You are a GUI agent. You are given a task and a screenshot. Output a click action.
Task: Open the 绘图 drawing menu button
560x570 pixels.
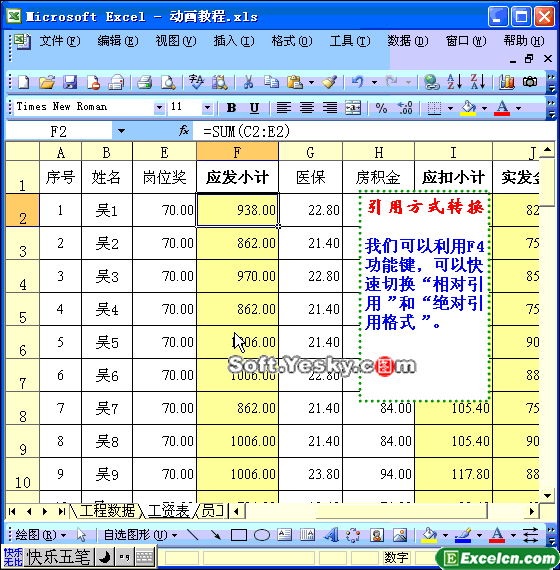tap(40, 535)
